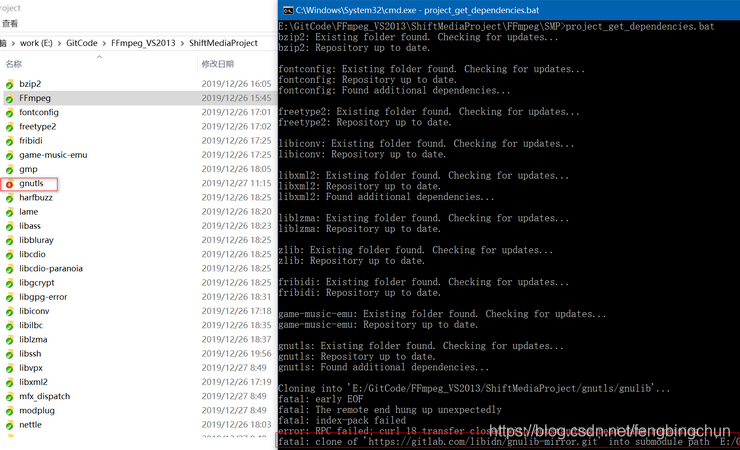Click the libcdio-paranoia folder icon

click(9, 269)
